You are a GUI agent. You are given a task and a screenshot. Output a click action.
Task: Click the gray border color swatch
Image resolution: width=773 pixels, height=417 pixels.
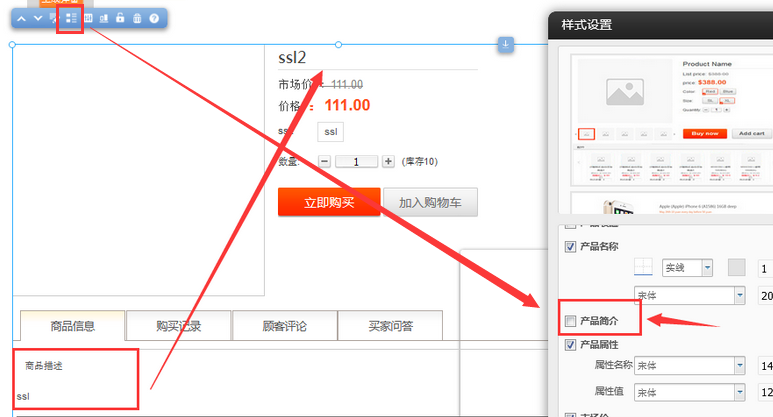[x=737, y=268]
